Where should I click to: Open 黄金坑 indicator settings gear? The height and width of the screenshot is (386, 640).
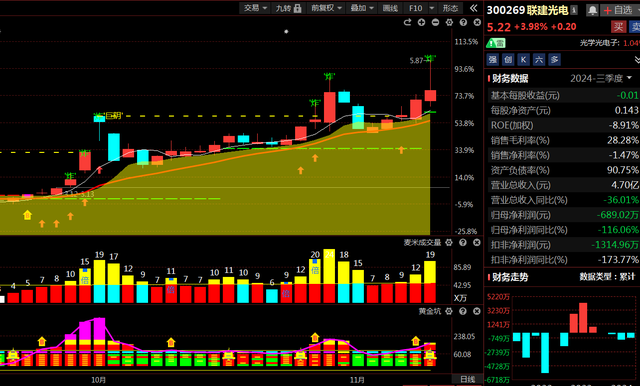tap(449, 311)
